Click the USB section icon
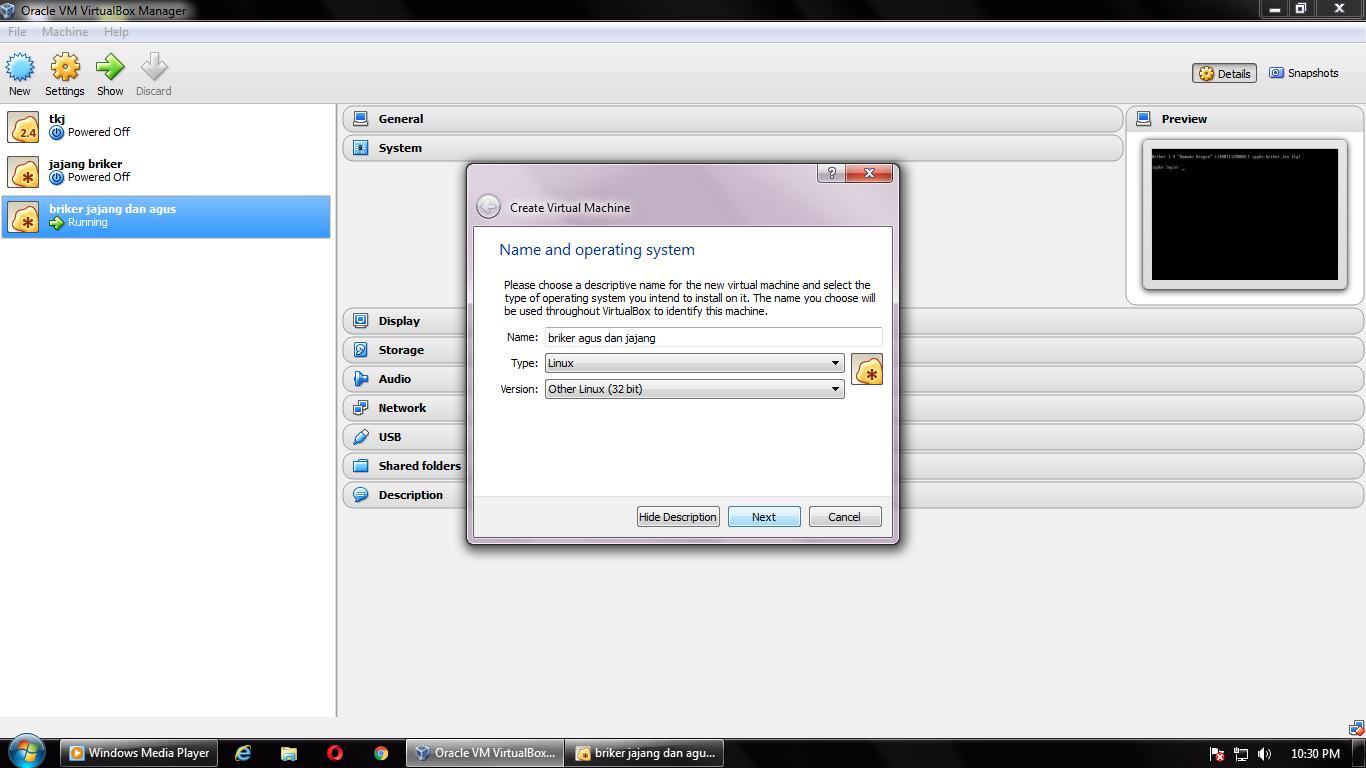 click(361, 437)
